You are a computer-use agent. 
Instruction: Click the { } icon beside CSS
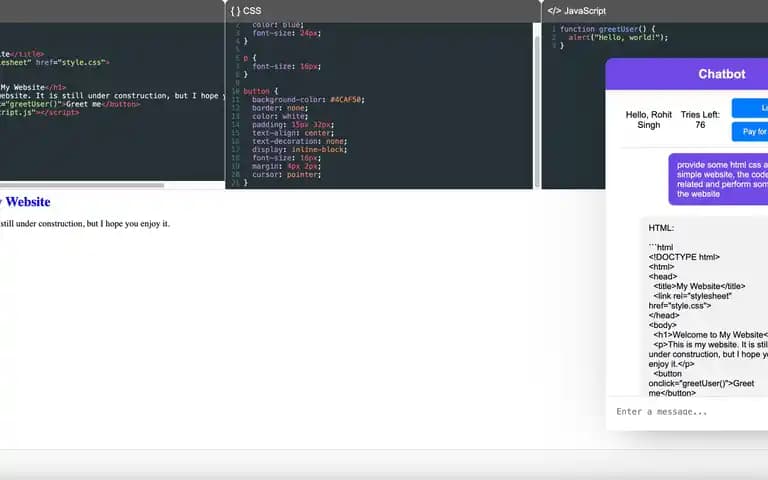(235, 11)
